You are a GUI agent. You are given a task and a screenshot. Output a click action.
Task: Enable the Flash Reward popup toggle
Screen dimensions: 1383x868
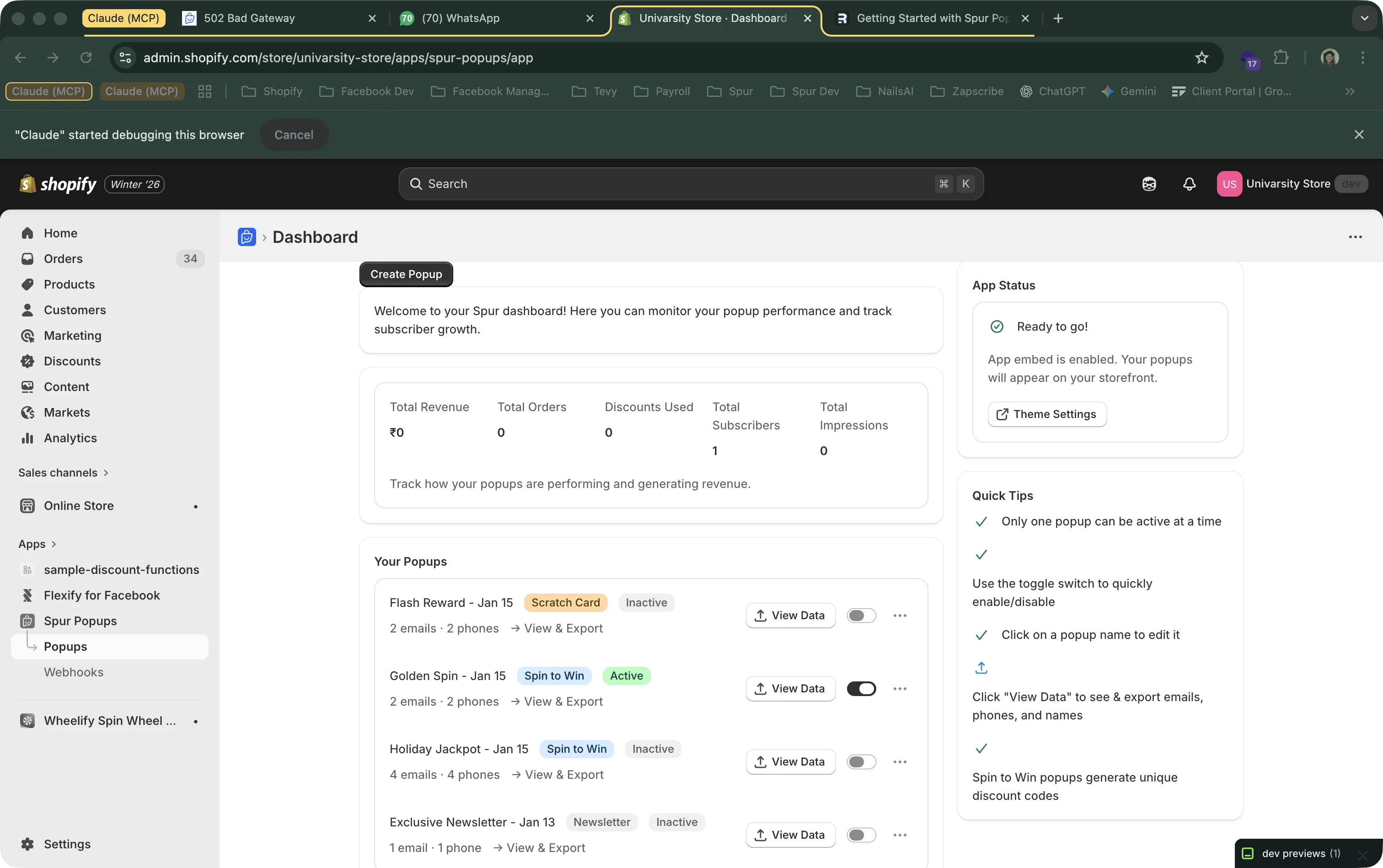(862, 615)
